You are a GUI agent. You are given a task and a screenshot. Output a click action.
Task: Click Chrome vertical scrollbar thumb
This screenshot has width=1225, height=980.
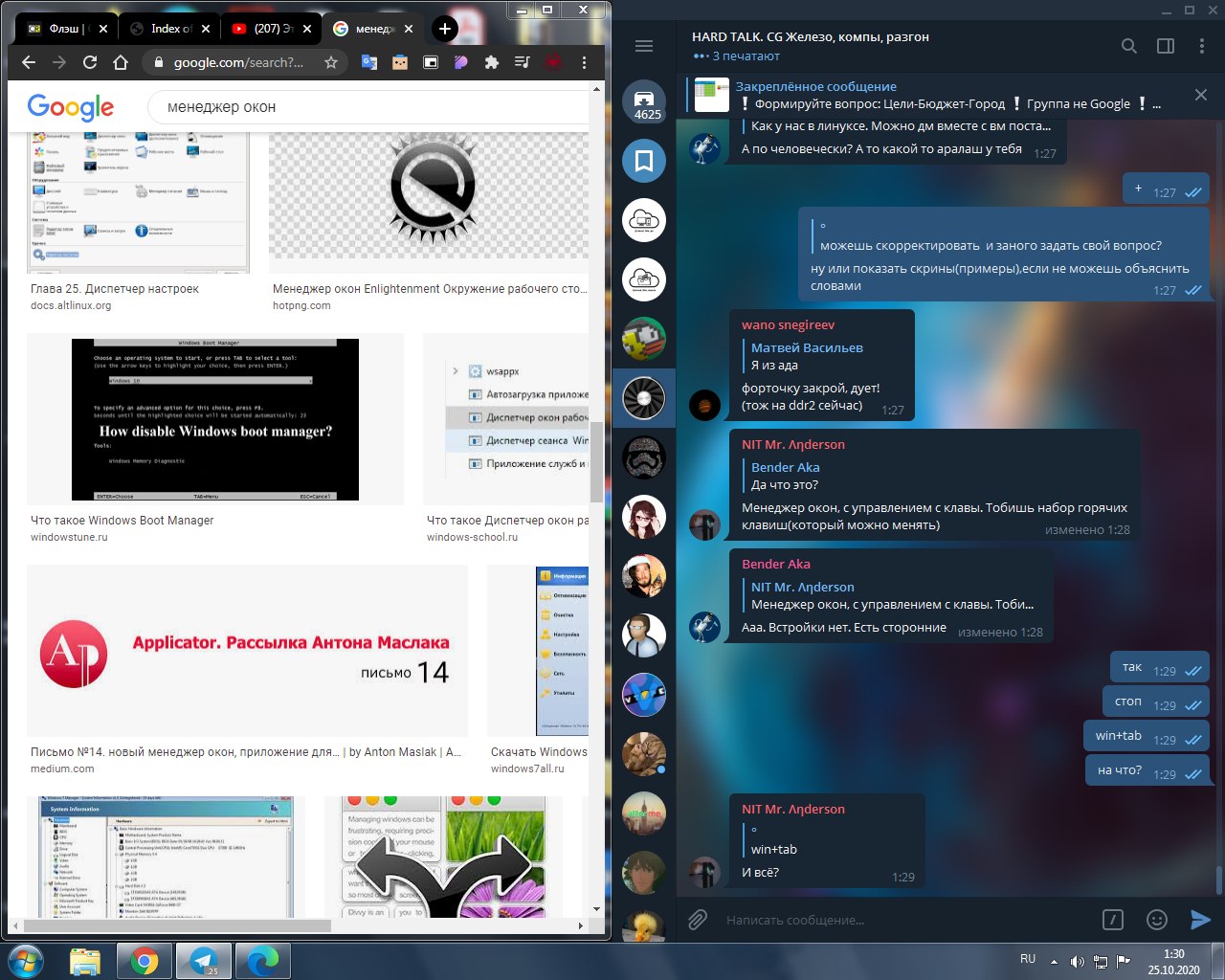(x=597, y=461)
